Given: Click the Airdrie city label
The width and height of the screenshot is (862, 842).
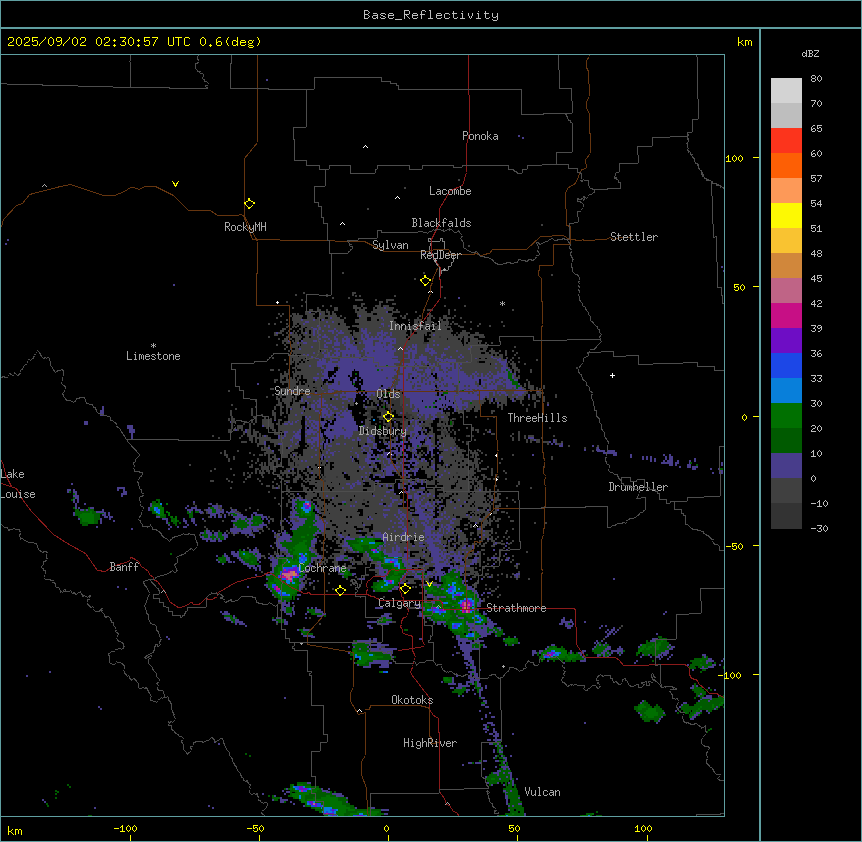Looking at the screenshot, I should tap(404, 537).
